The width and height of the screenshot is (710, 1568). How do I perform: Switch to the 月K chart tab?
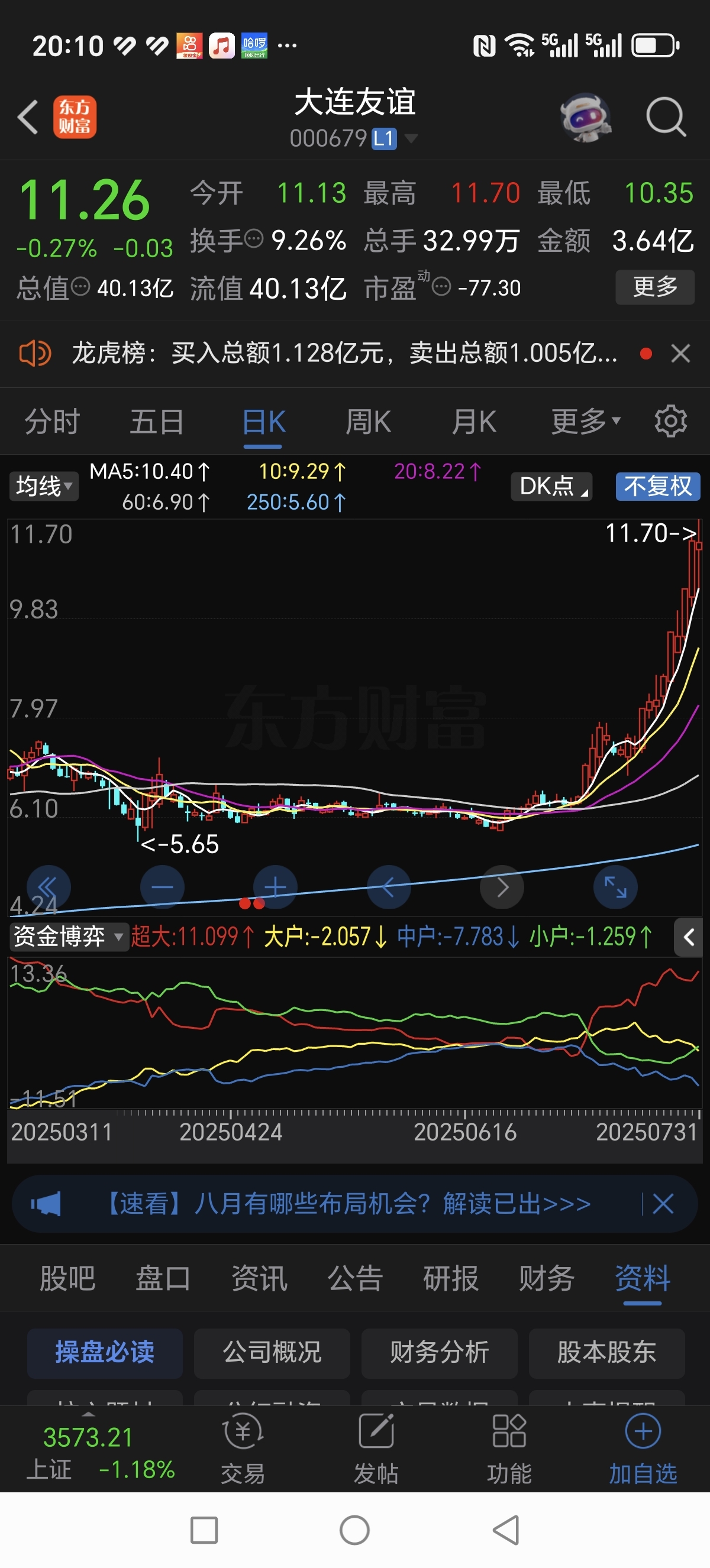tap(474, 422)
